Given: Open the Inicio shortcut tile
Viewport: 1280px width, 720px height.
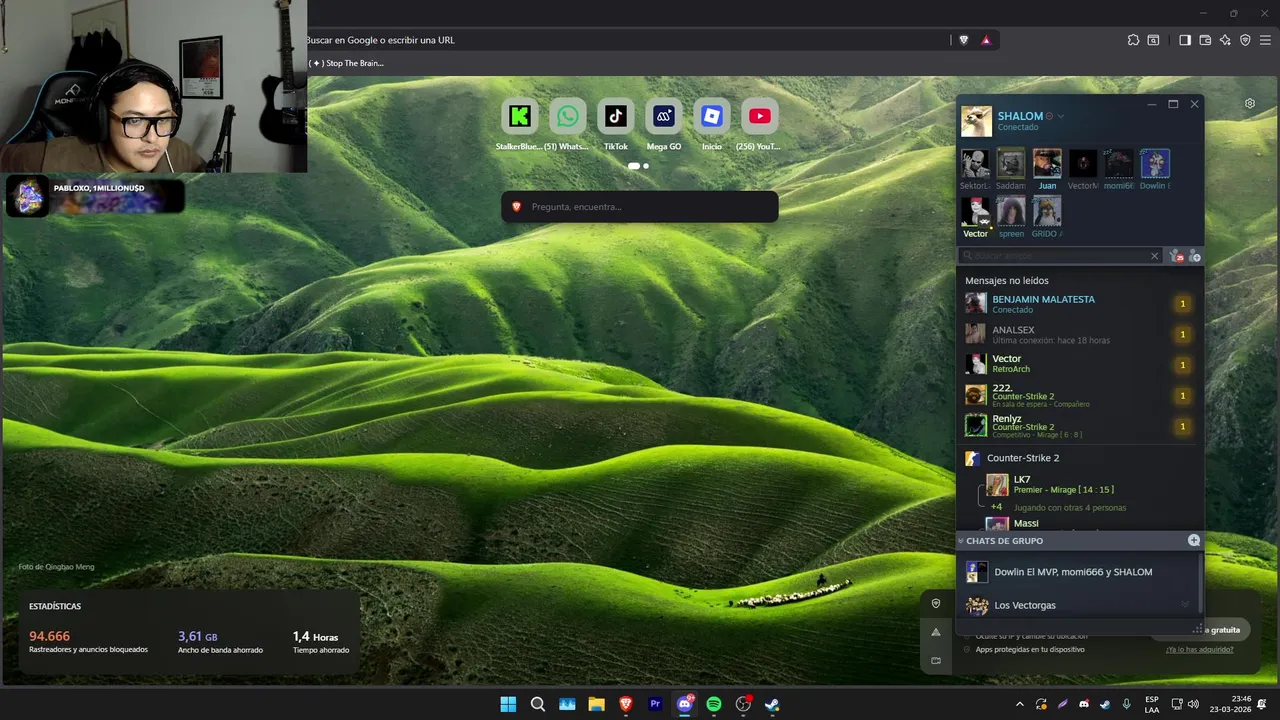Looking at the screenshot, I should pos(711,116).
